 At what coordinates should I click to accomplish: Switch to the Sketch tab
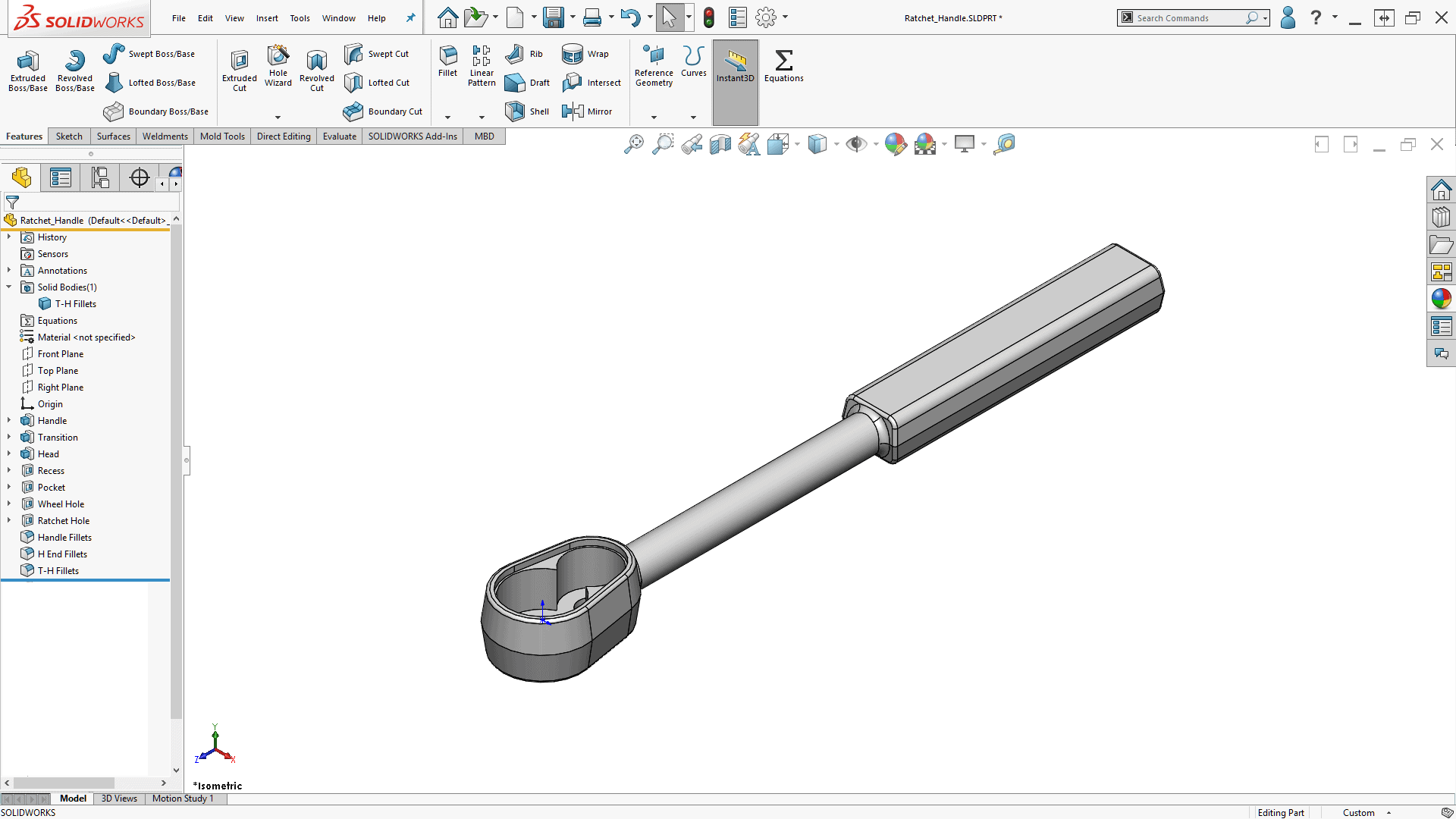[x=69, y=136]
